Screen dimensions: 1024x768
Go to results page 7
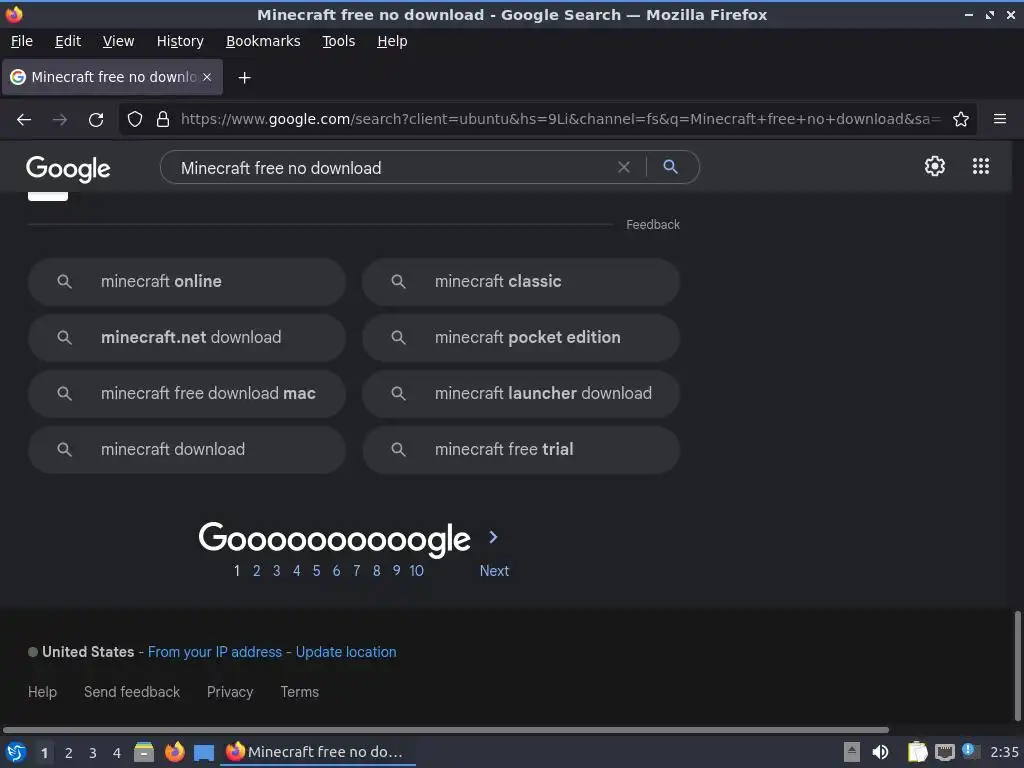pyautogui.click(x=357, y=571)
